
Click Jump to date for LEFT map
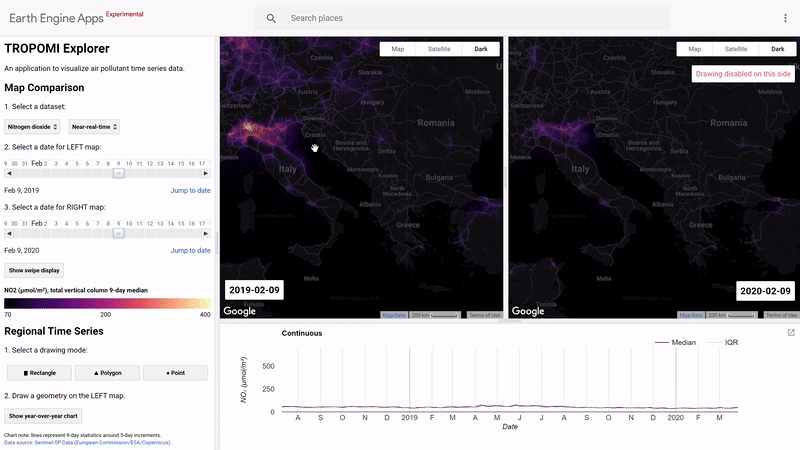tap(190, 190)
